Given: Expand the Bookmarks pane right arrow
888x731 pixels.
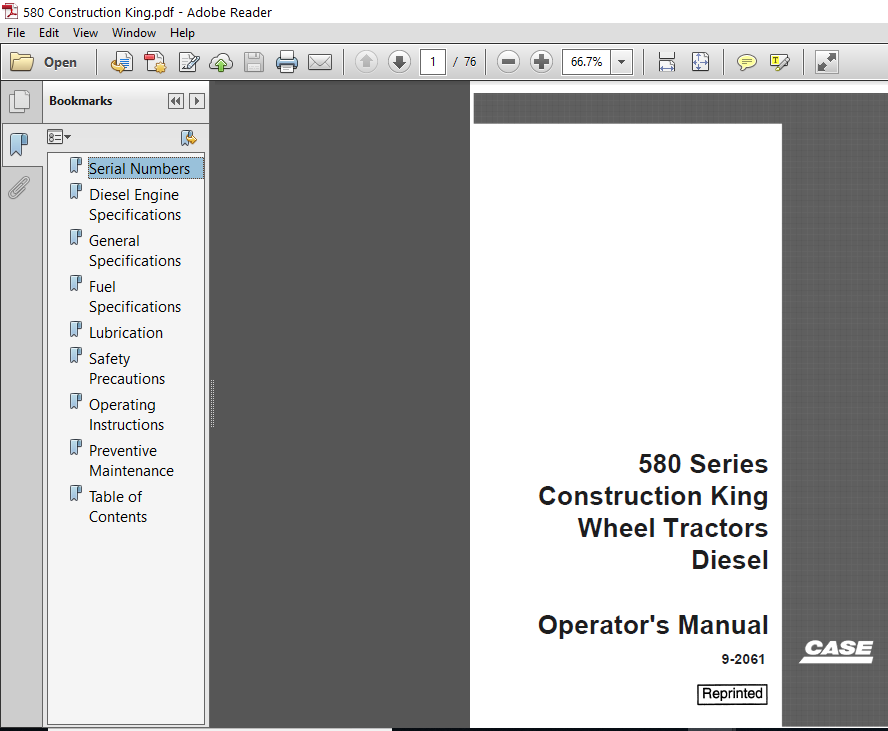Looking at the screenshot, I should click(197, 101).
